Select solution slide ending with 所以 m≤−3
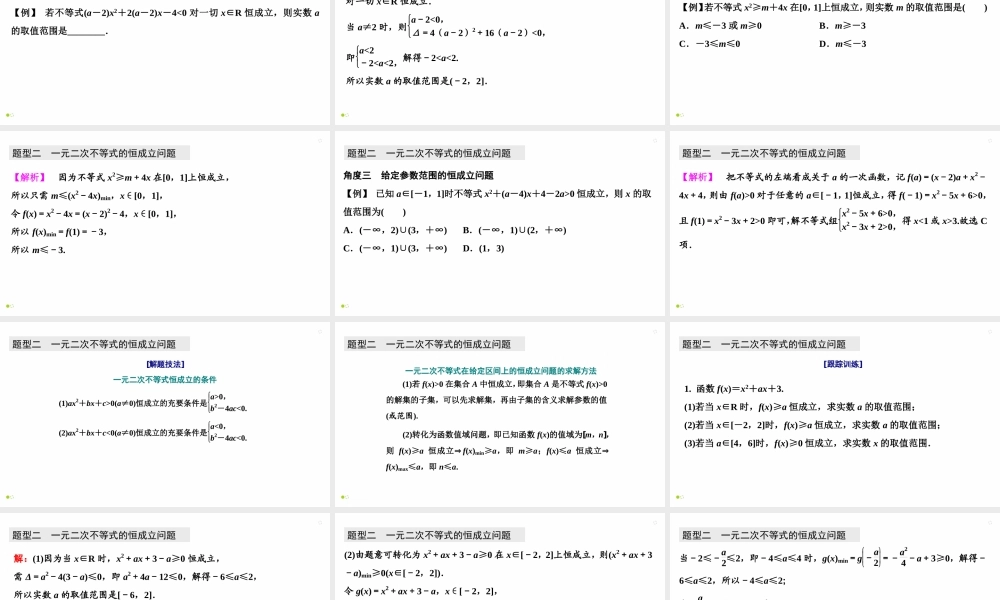 (165, 223)
